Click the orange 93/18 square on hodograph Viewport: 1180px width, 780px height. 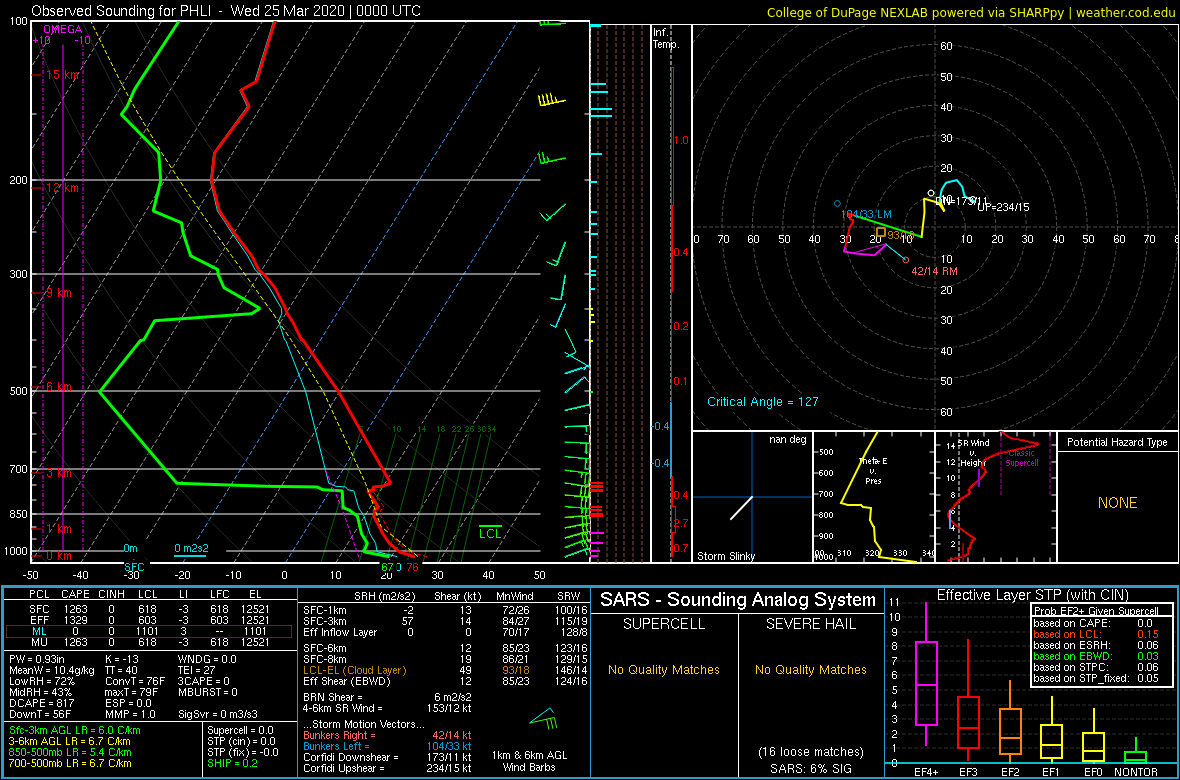click(880, 234)
